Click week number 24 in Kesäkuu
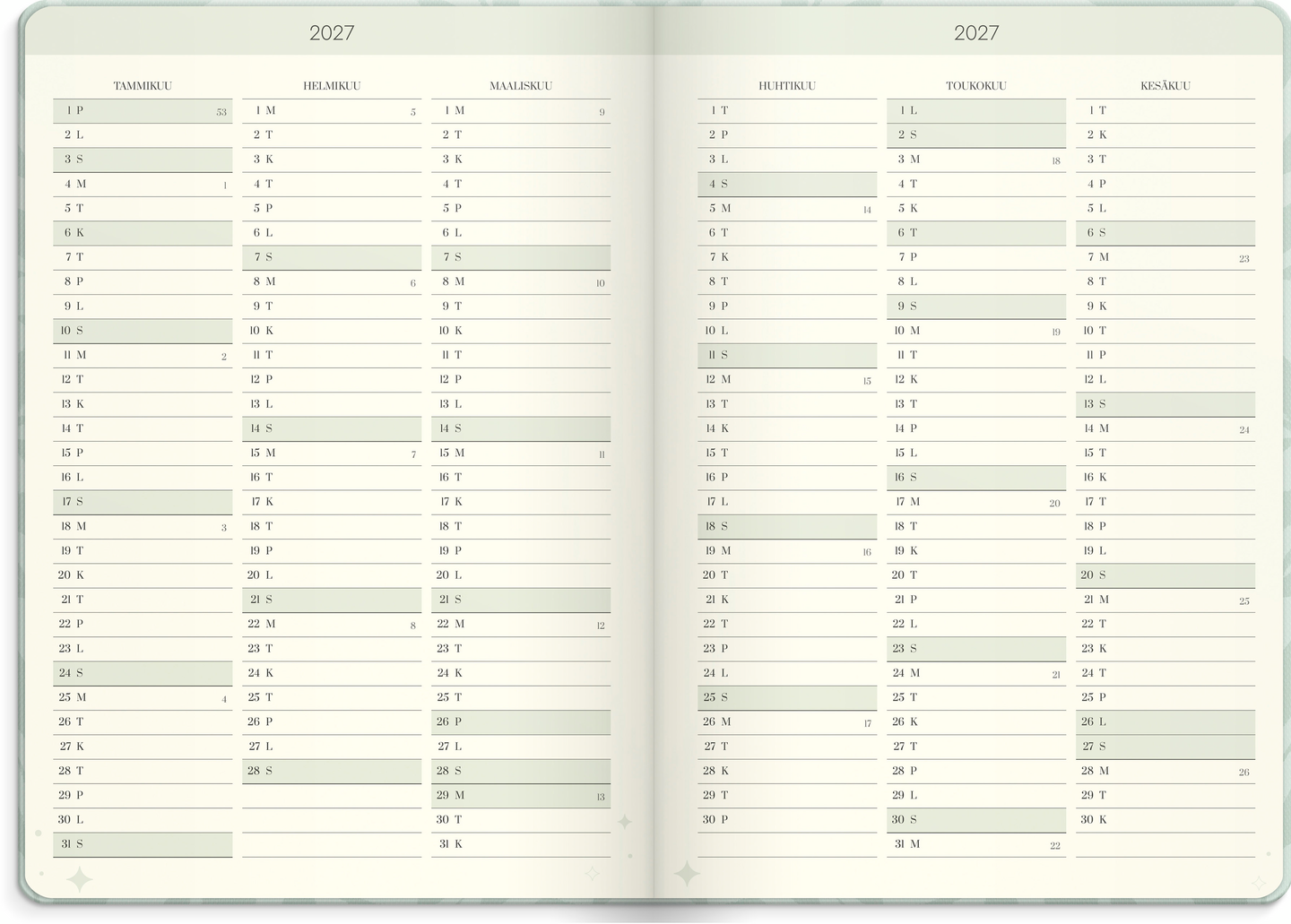Image resolution: width=1291 pixels, height=924 pixels. click(x=1244, y=430)
